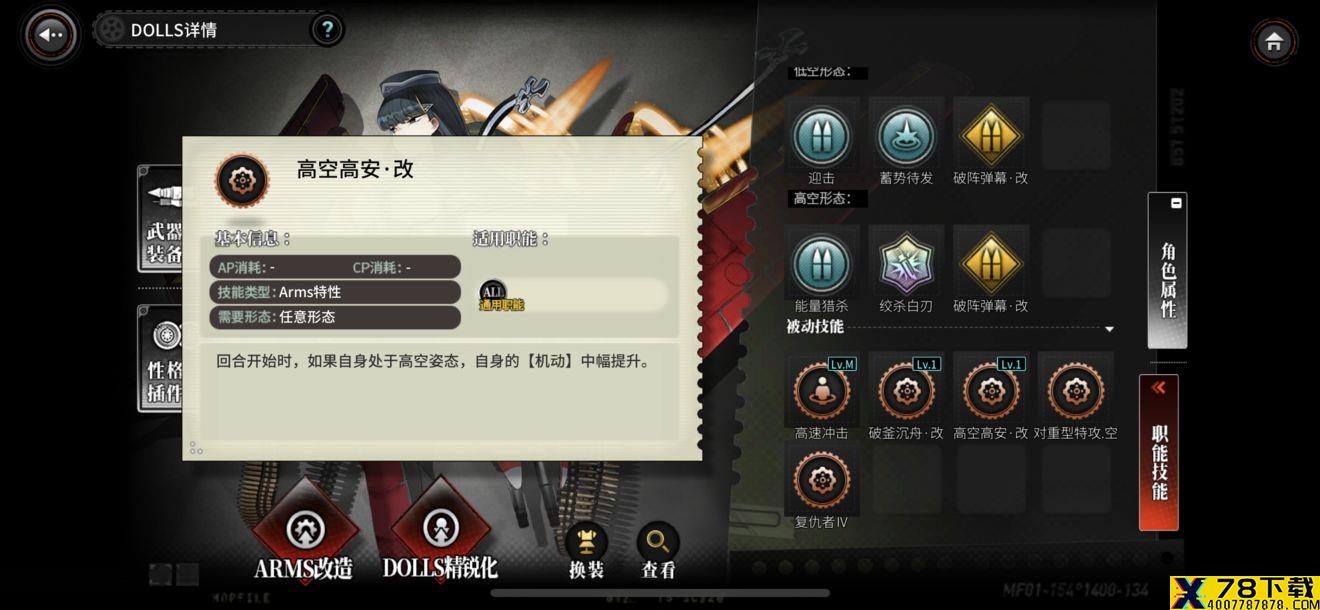Select the 对重型特攻 passive skill icon
This screenshot has width=1320, height=610.
coord(1075,391)
